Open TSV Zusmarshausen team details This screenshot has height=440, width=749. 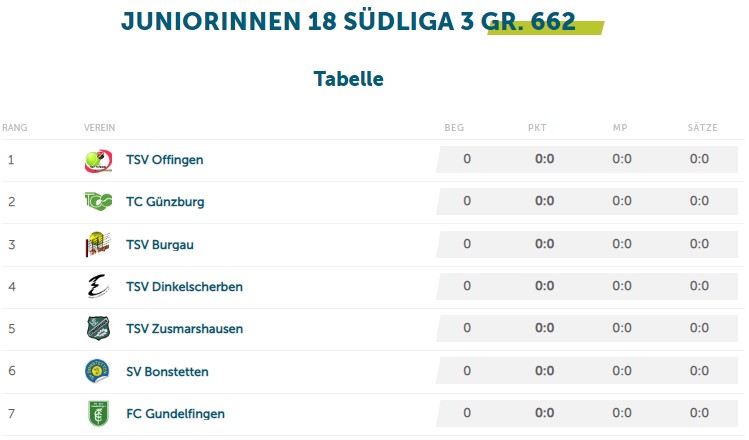pos(184,329)
